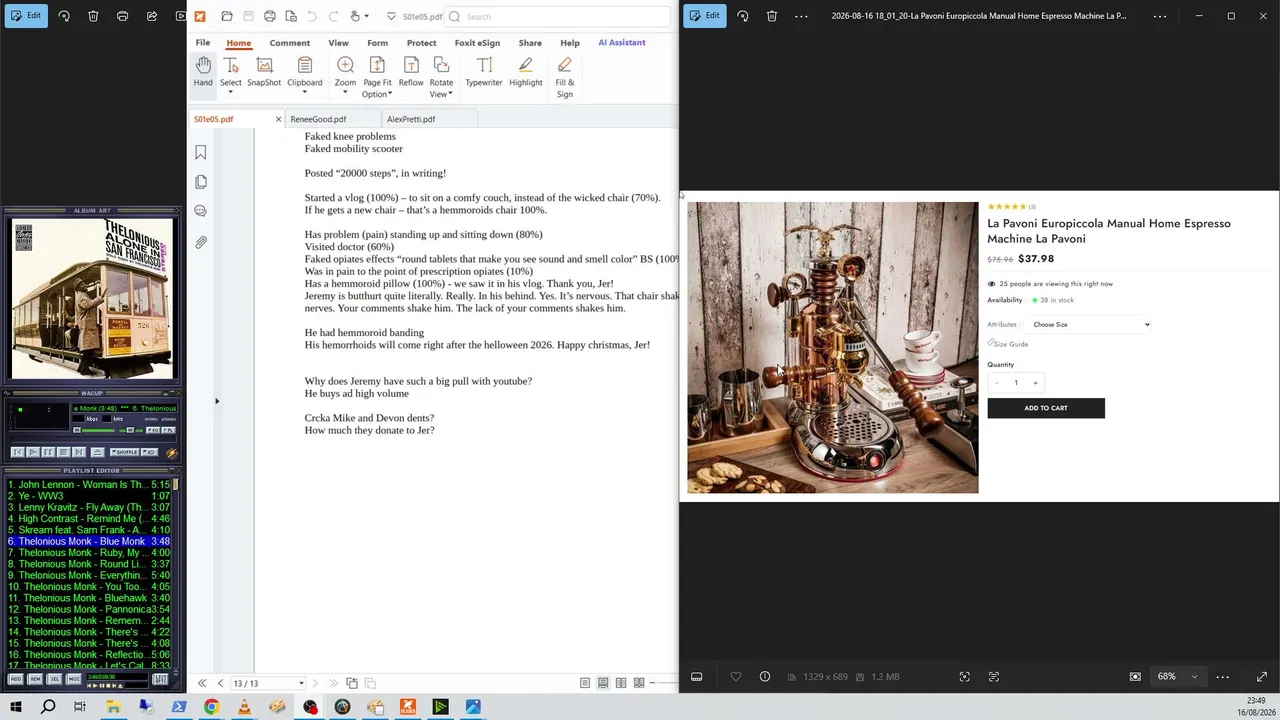This screenshot has height=720, width=1280.
Task: Open VLC media player from the taskbar
Action: (x=245, y=707)
